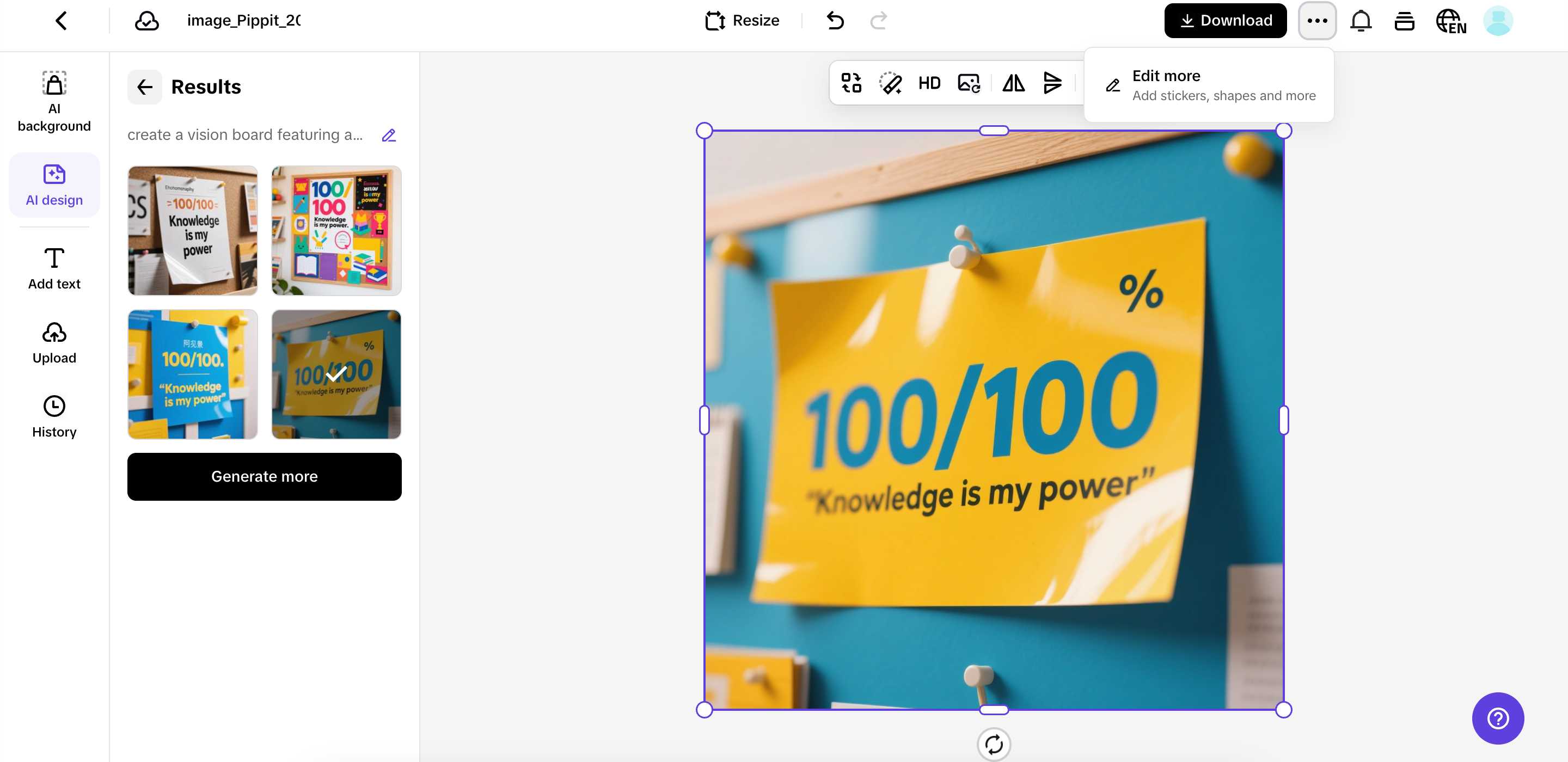This screenshot has height=762, width=1568.
Task: Switch language via the EN globe icon
Action: tap(1451, 20)
